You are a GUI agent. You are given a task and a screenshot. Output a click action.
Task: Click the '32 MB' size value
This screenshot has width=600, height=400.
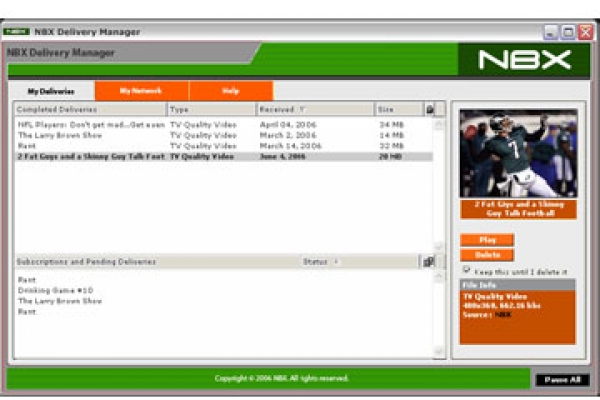coord(391,146)
